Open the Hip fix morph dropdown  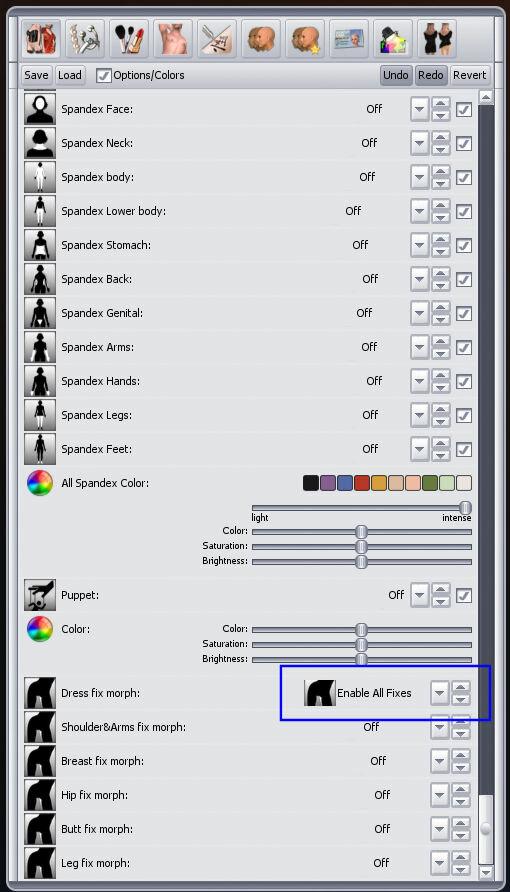tap(439, 795)
